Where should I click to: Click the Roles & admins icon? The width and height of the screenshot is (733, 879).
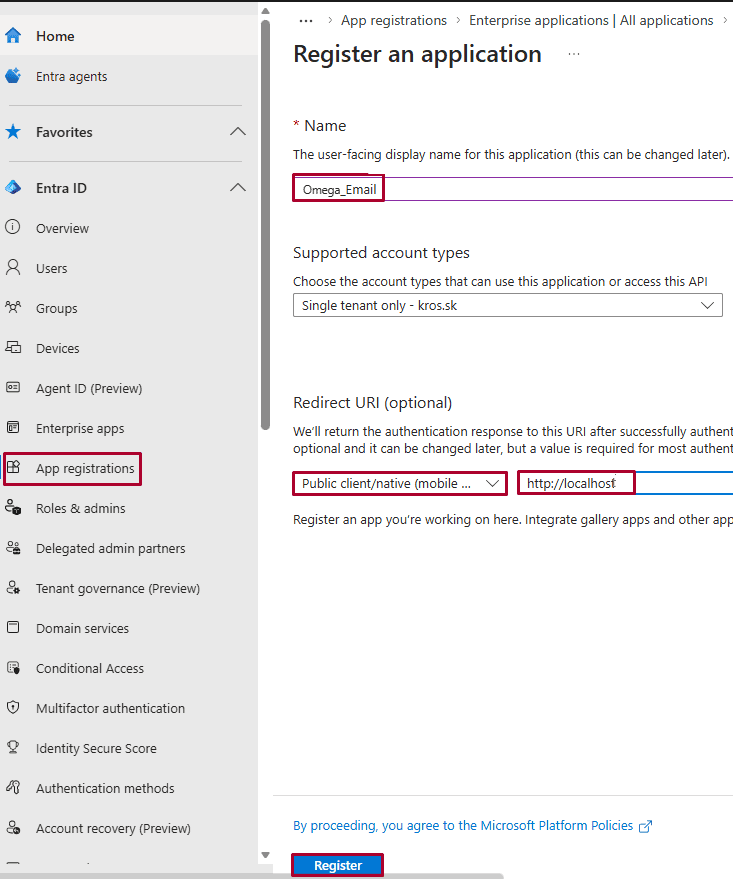click(x=13, y=508)
